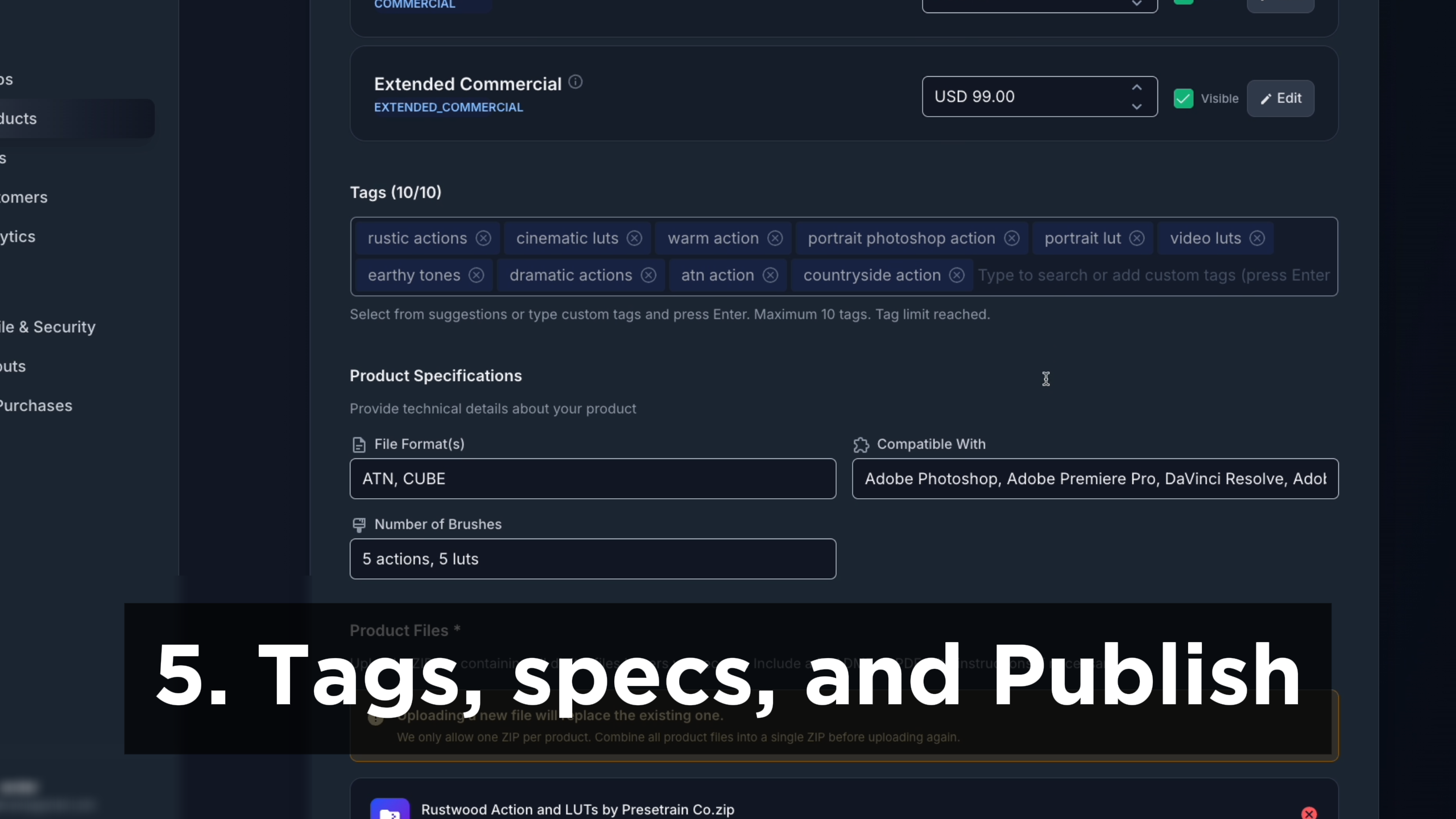Viewport: 1456px width, 819px height.
Task: Click Edit for Extended Commercial license
Action: pyautogui.click(x=1280, y=98)
